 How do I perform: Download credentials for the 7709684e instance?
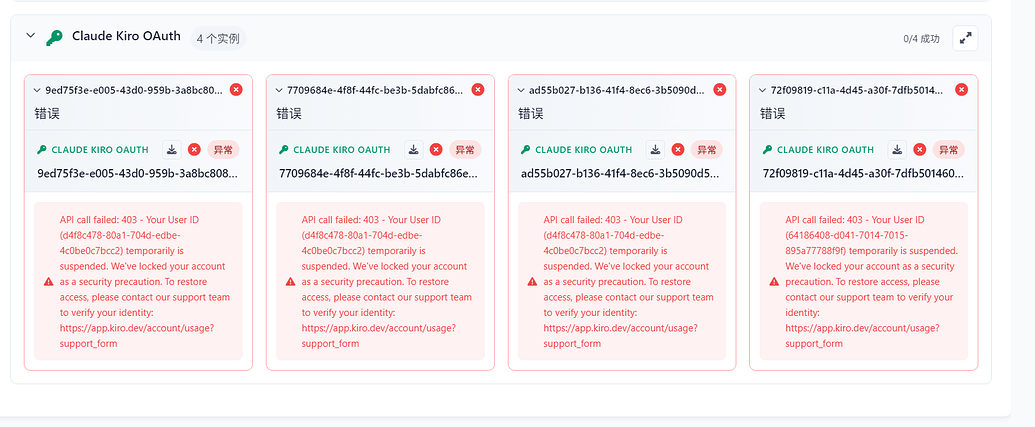(x=414, y=150)
